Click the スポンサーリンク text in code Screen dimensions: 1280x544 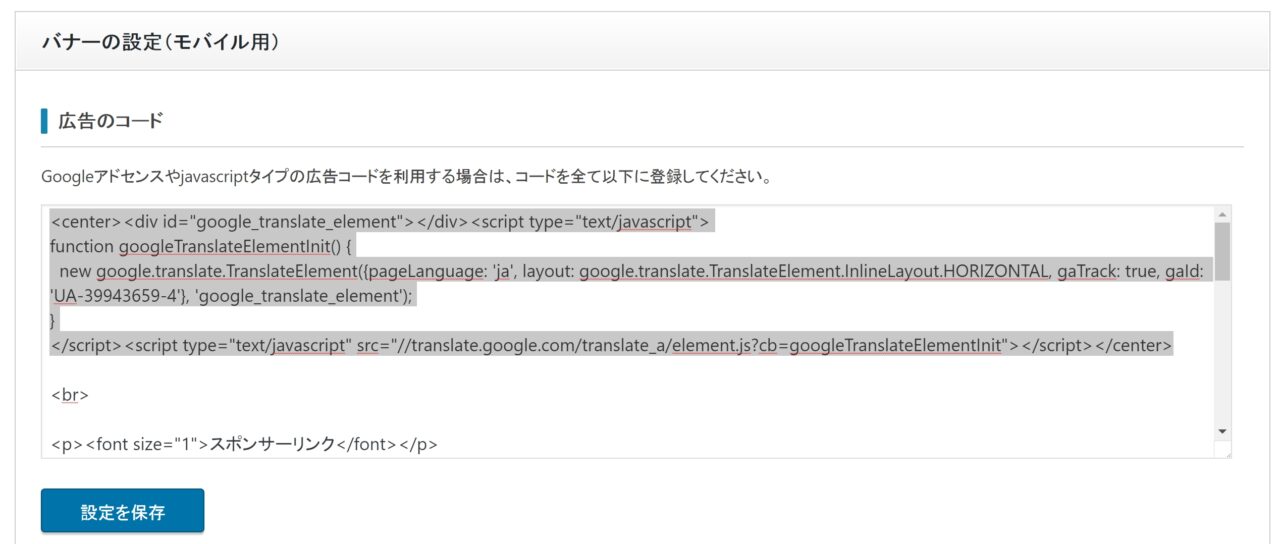[x=271, y=444]
